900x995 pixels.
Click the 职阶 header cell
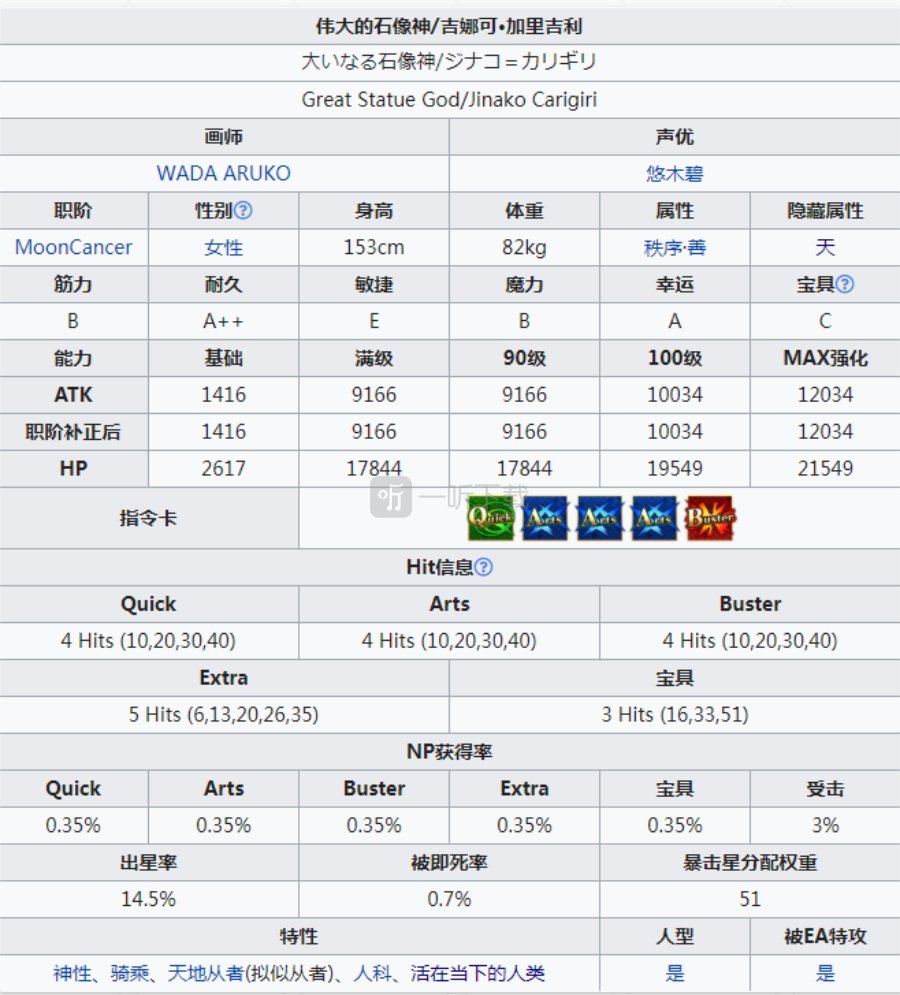click(x=74, y=210)
